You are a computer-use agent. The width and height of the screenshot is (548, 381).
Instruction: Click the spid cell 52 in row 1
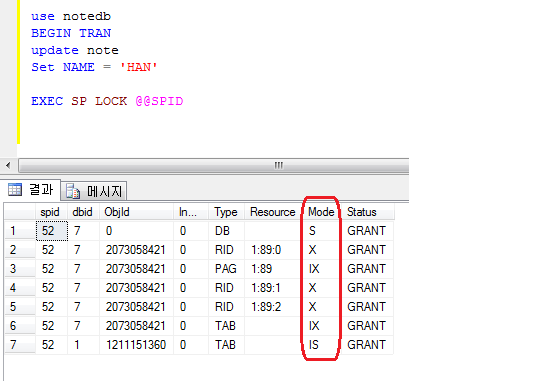pos(52,231)
